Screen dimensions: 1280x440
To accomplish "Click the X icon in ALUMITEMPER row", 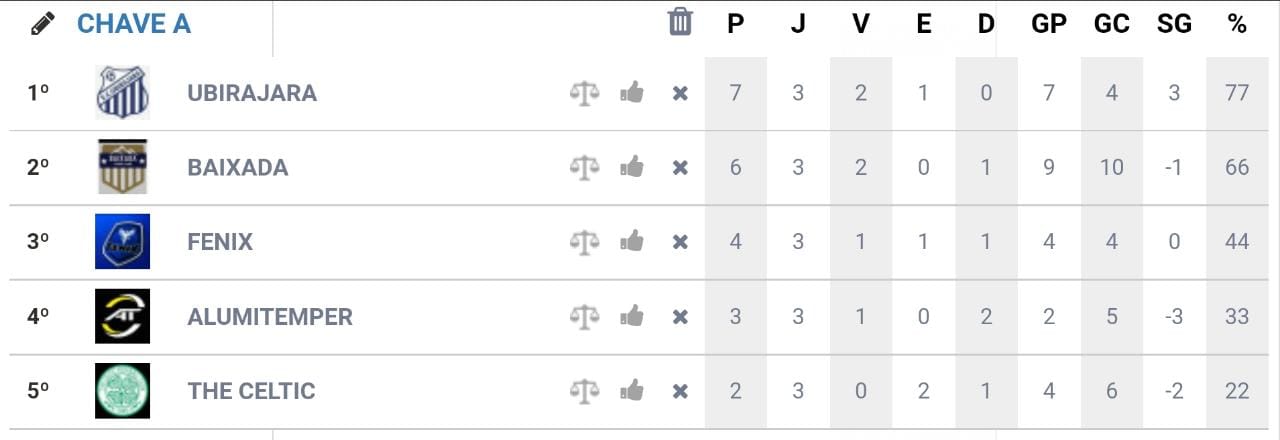I will pos(680,317).
